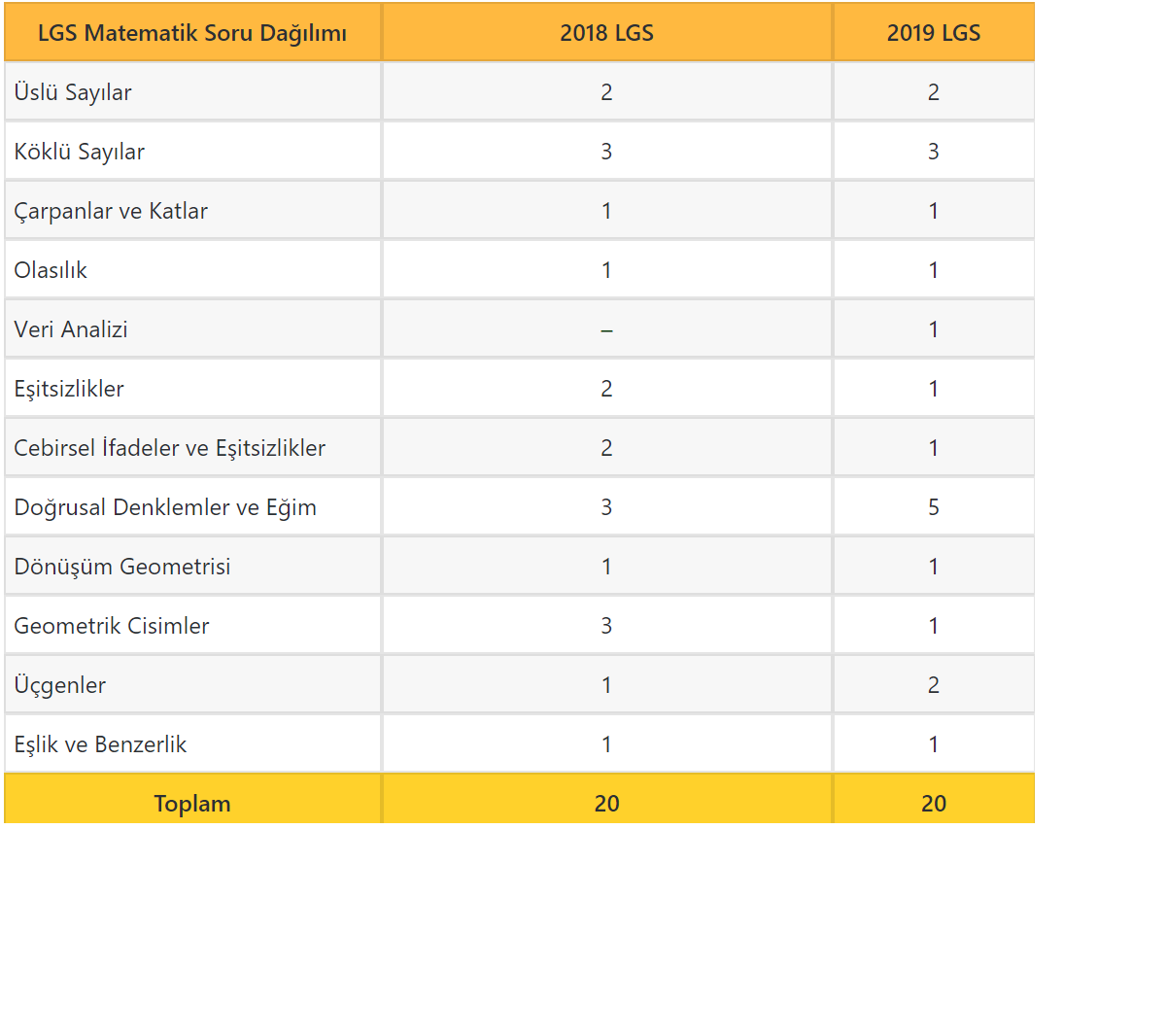Click the 'Eşlik ve Benzerlik' label
This screenshot has width=1166, height=1036.
[x=100, y=744]
